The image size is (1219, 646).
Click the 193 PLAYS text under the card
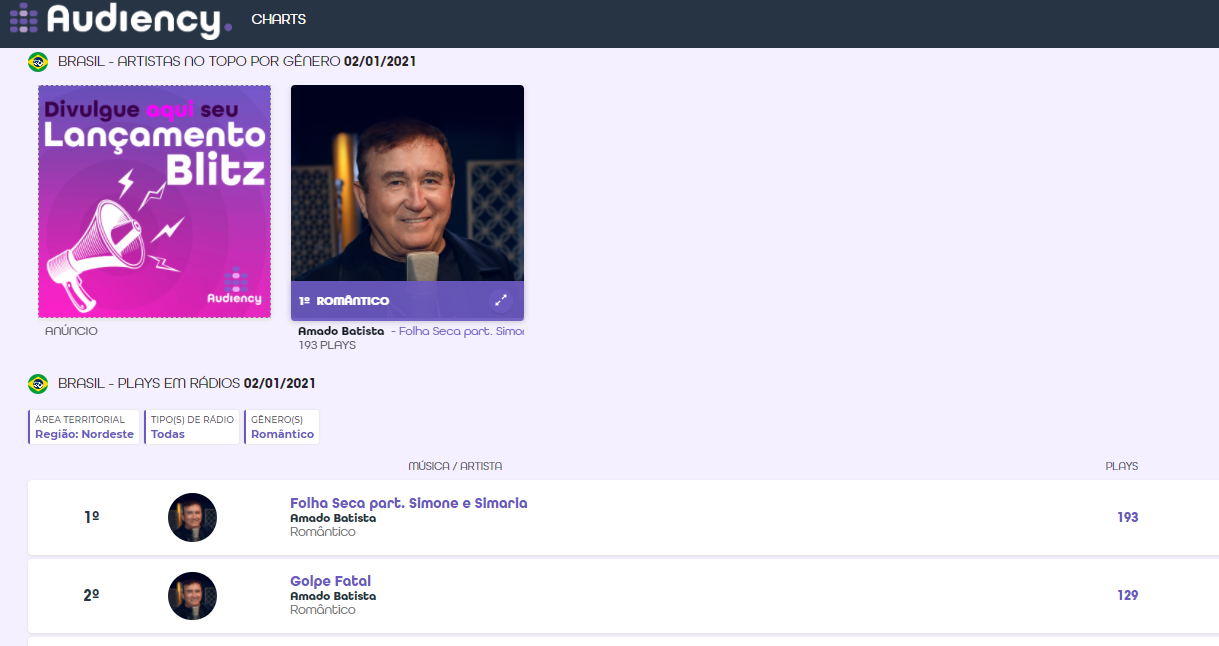pos(327,345)
